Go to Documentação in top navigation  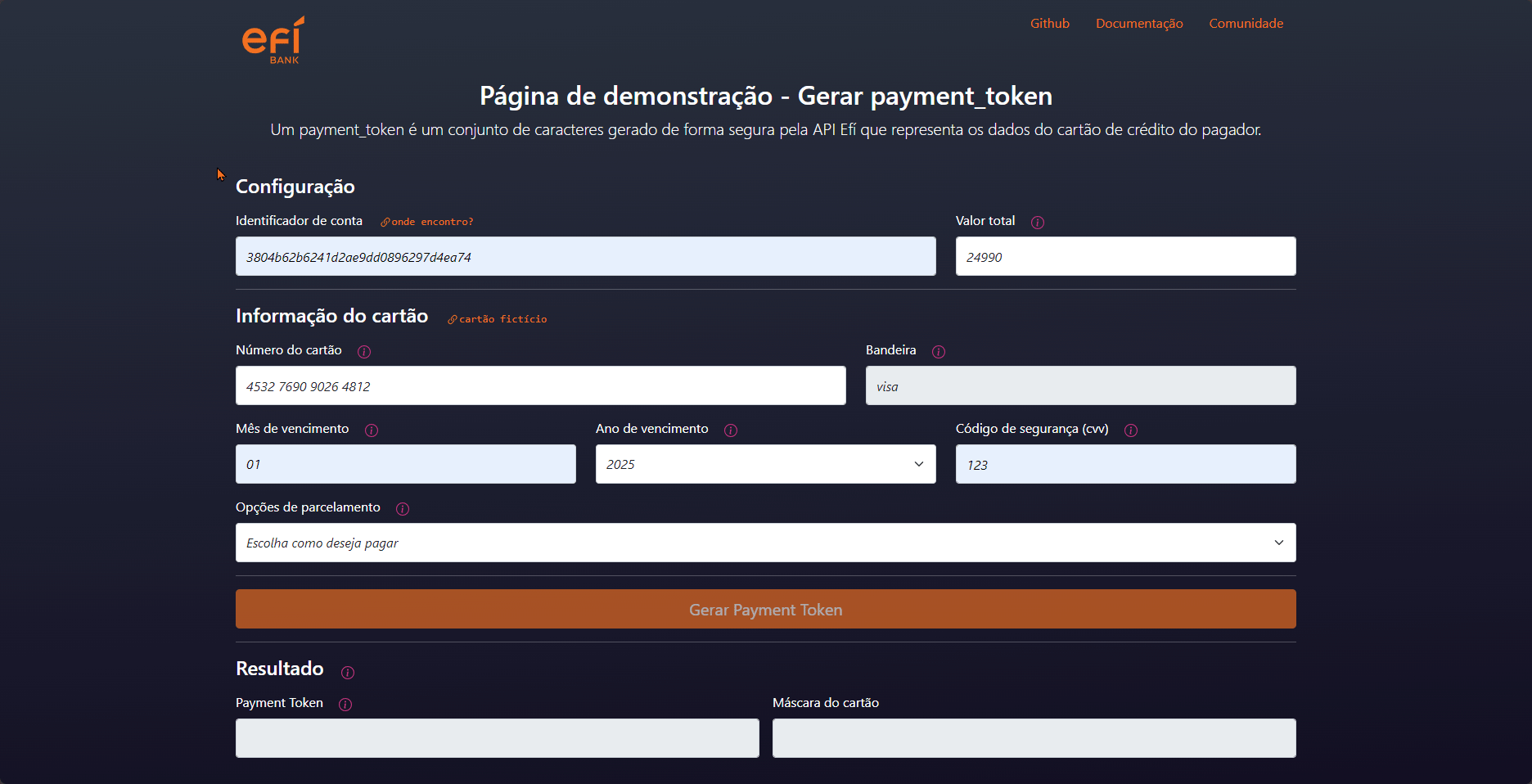point(1139,24)
